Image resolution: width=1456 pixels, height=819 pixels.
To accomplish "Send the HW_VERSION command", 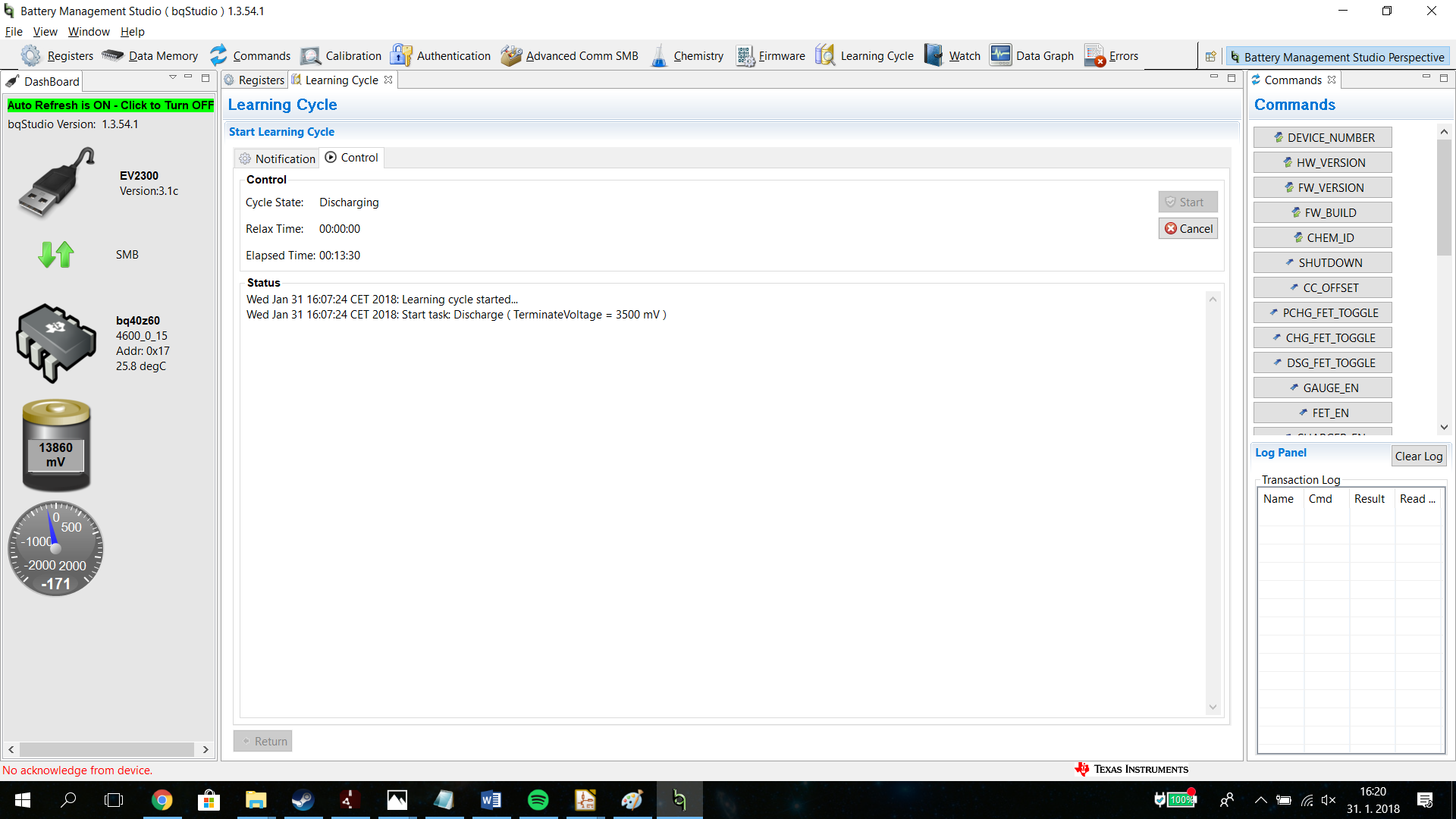I will (1323, 162).
